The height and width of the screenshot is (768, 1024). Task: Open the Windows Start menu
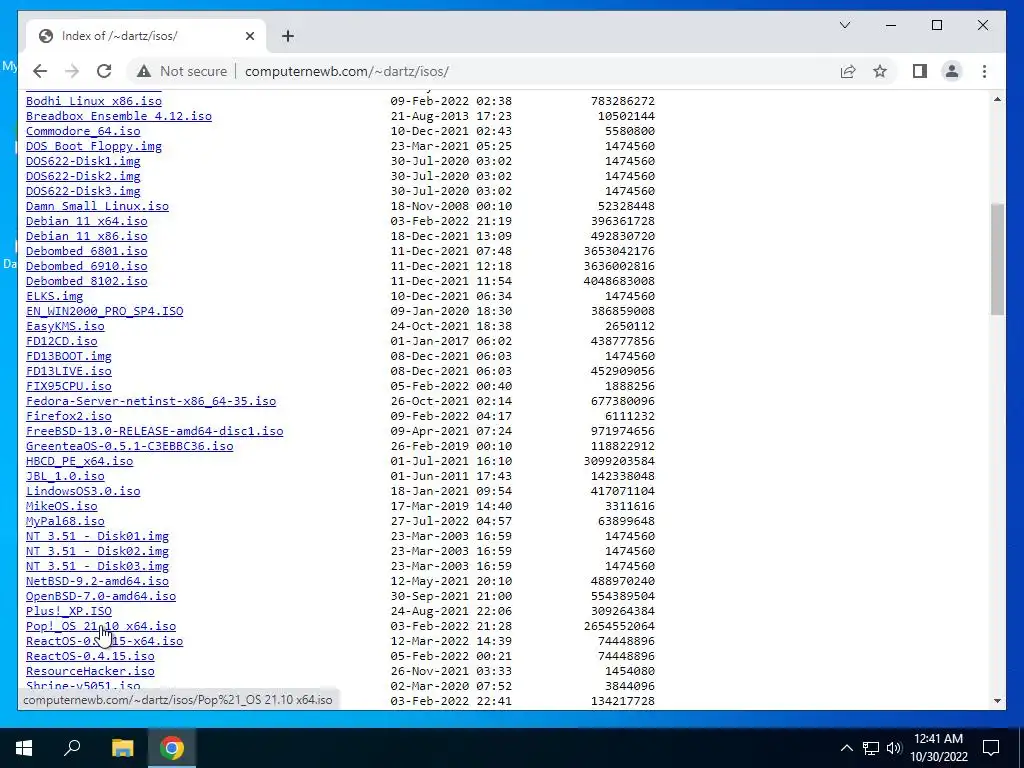[x=24, y=748]
